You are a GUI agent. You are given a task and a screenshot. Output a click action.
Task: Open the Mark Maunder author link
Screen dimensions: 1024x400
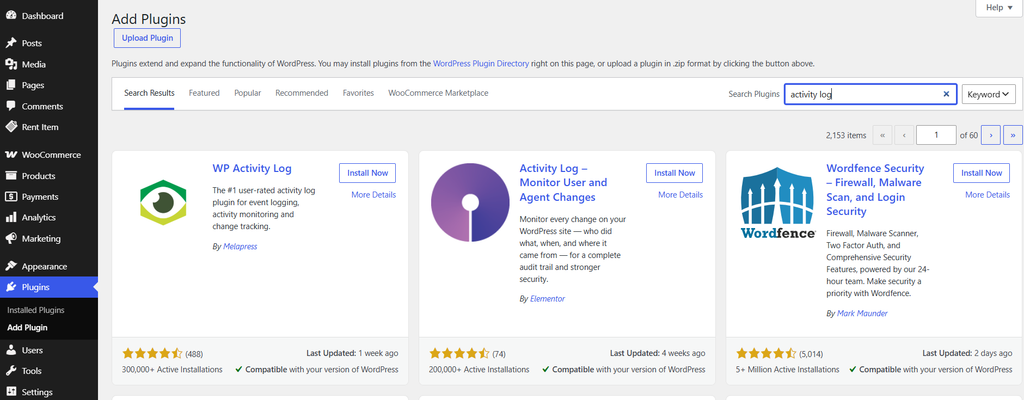point(862,313)
